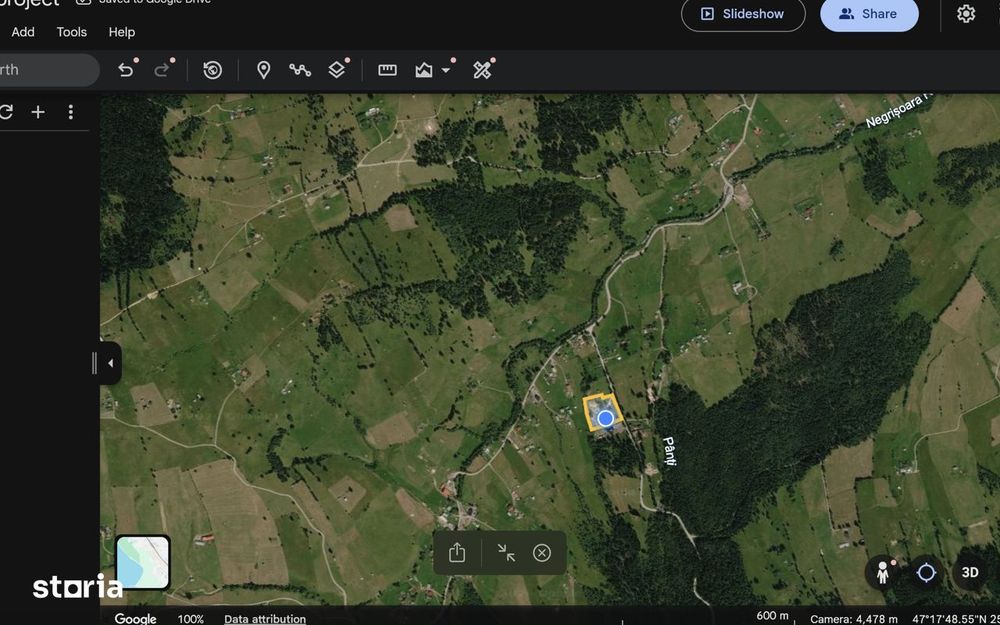Screen dimensions: 1000x625
Task: Add a placemark pin
Action: click(x=263, y=70)
